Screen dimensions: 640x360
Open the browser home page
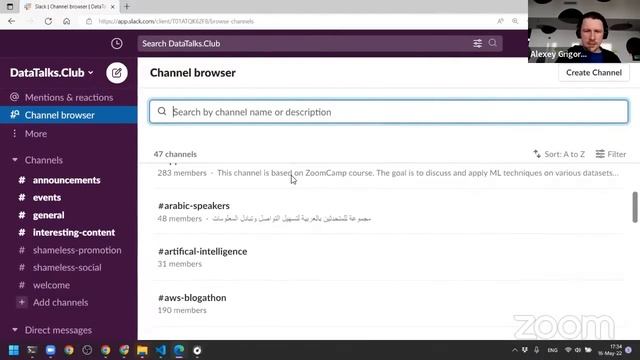click(x=67, y=21)
